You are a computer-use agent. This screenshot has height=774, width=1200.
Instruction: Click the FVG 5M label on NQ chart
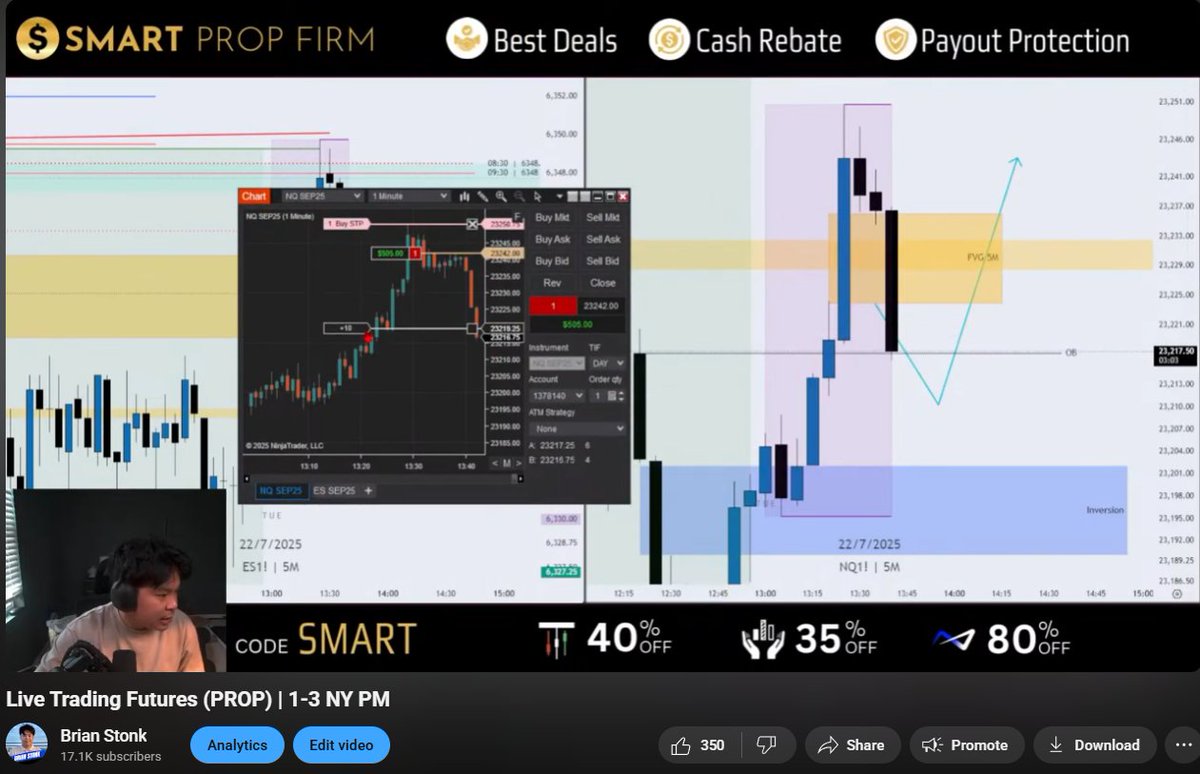point(982,257)
